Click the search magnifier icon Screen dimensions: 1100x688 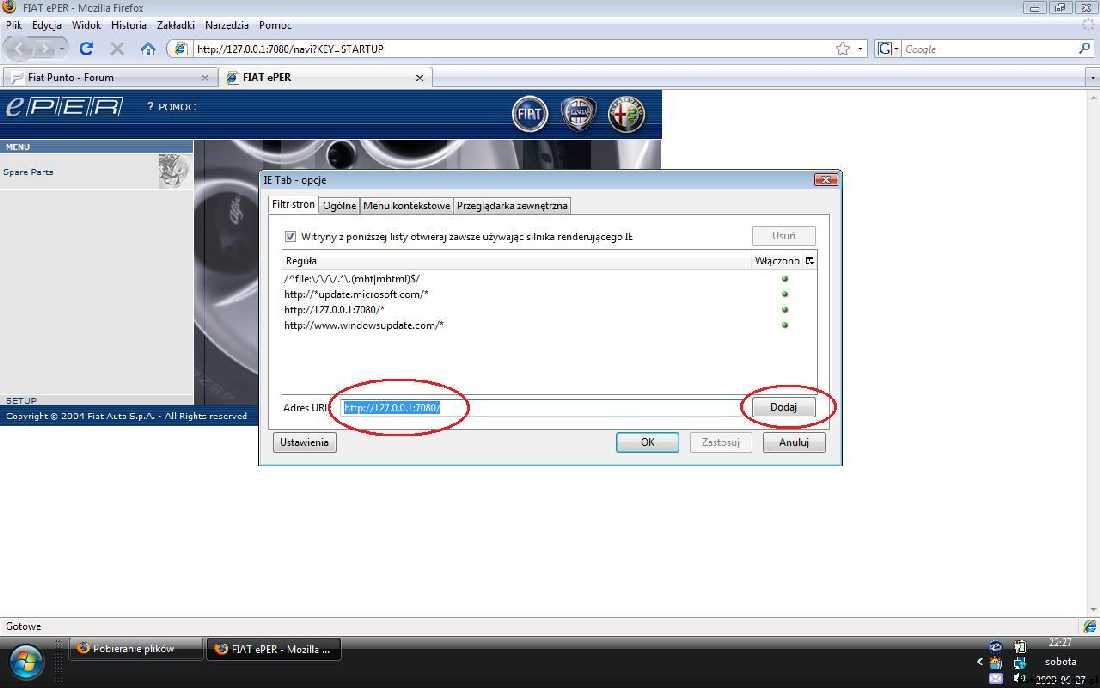[1084, 48]
